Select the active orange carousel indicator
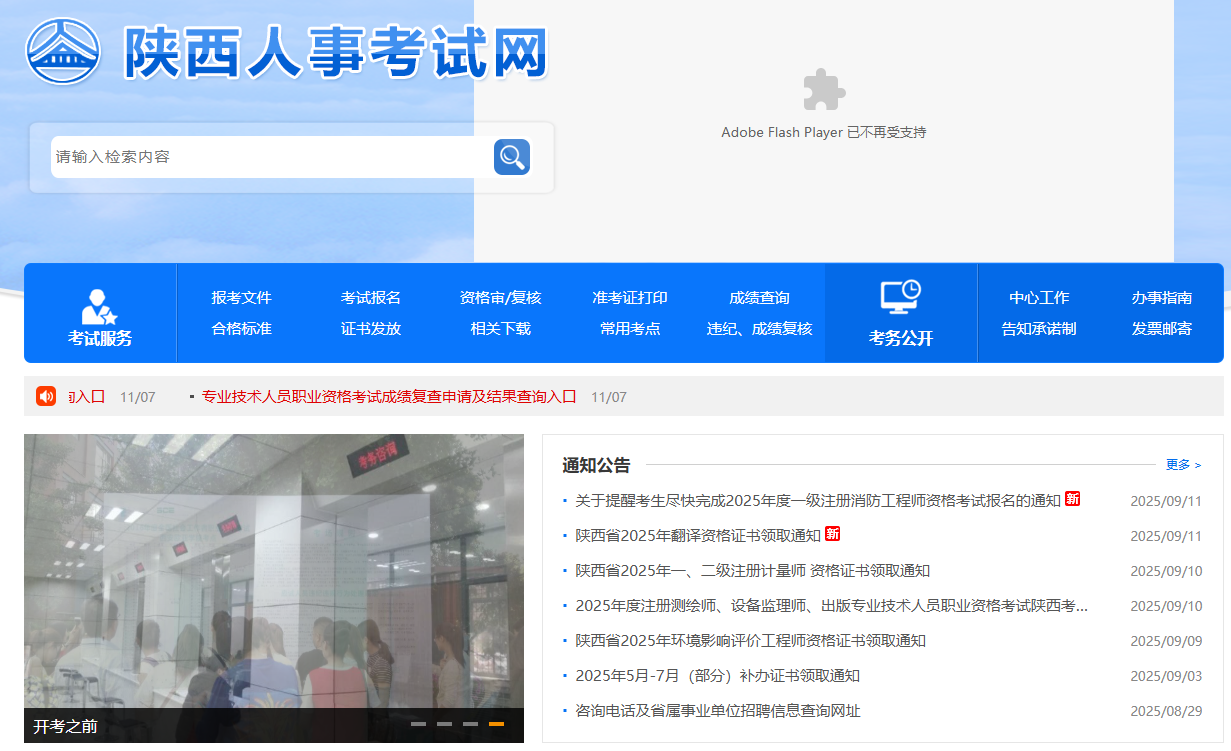Screen dimensions: 1231x751 496,724
